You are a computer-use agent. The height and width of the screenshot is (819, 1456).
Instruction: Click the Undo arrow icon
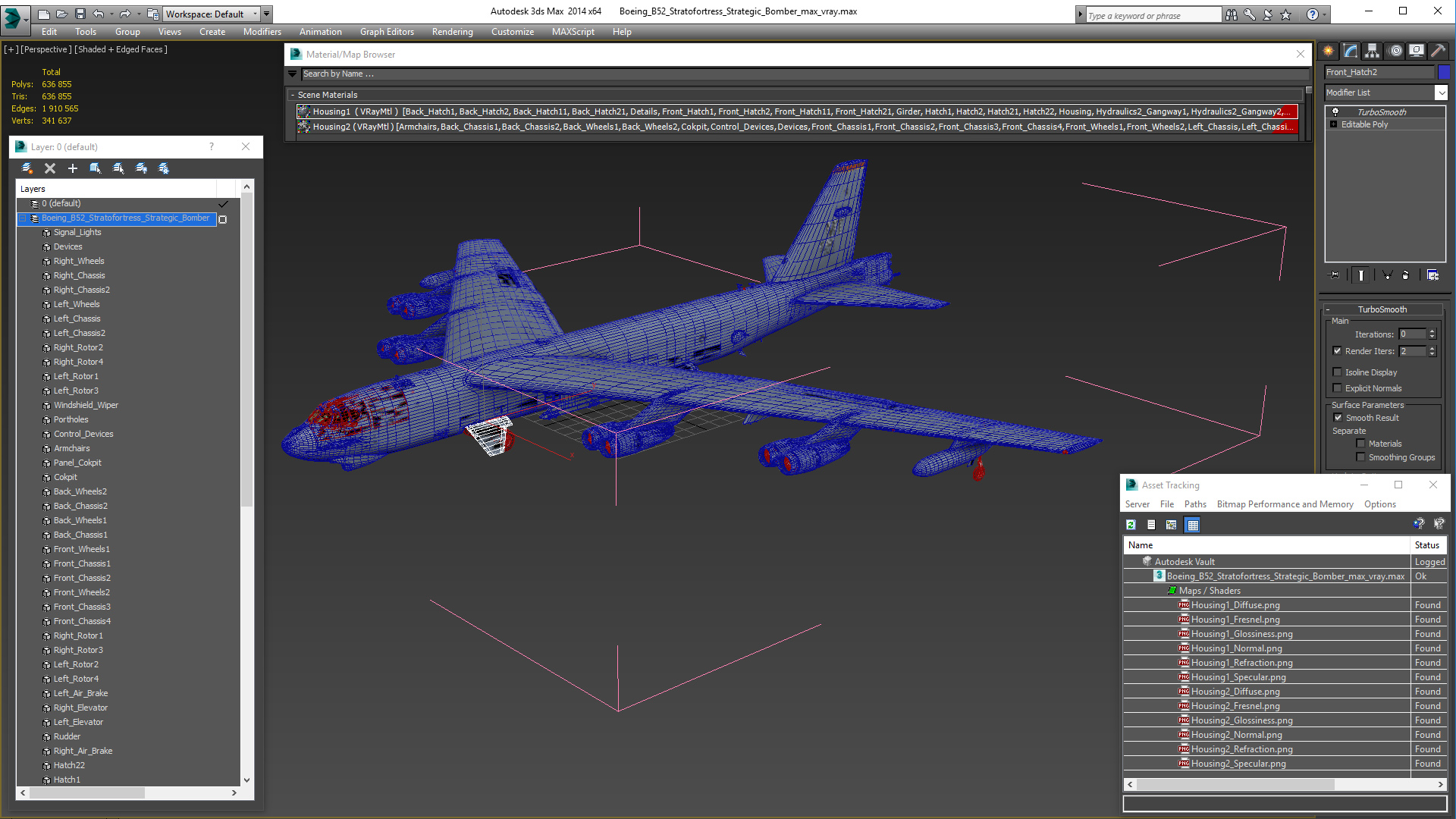click(x=98, y=14)
